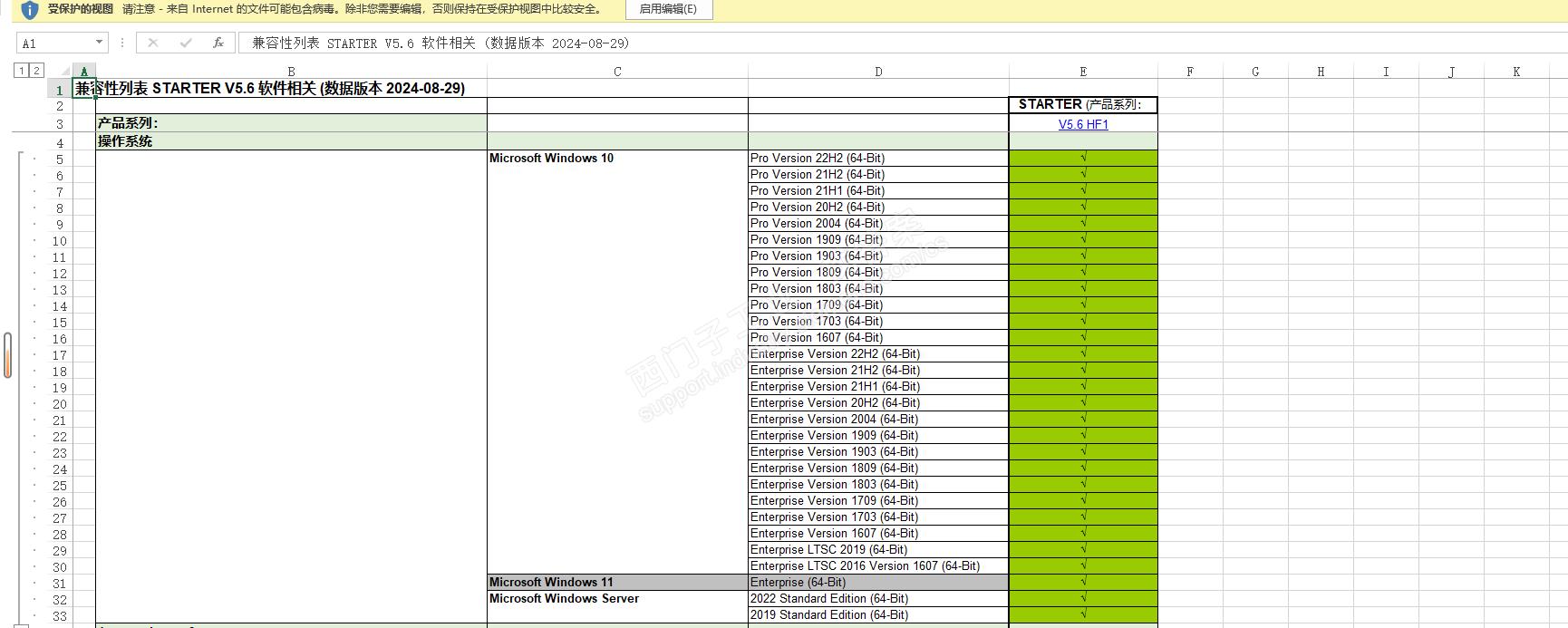Click the Microsoft Windows Server cell
Image resolution: width=1568 pixels, height=628 pixels.
click(617, 598)
